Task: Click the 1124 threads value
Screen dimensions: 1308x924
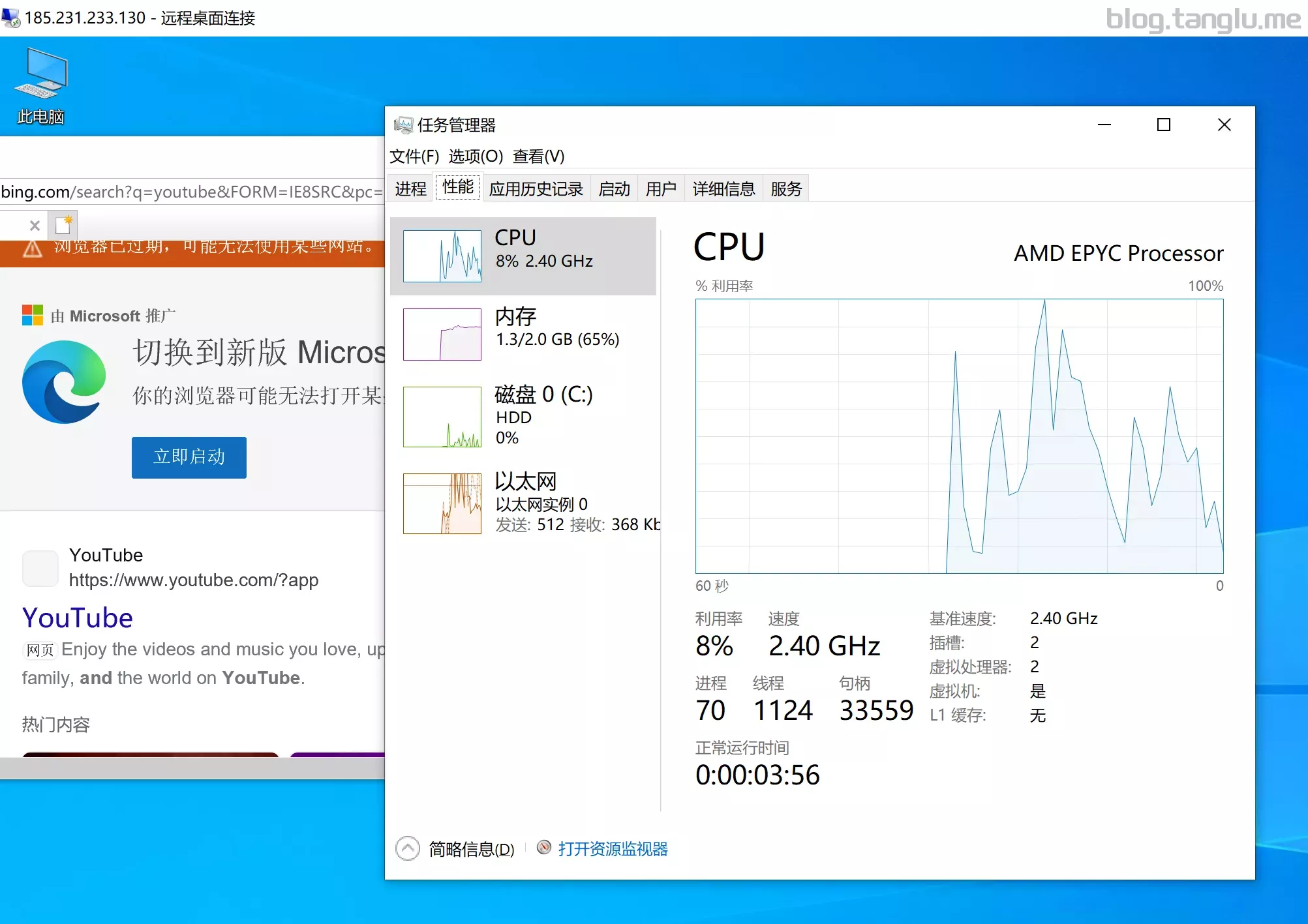Action: click(783, 710)
